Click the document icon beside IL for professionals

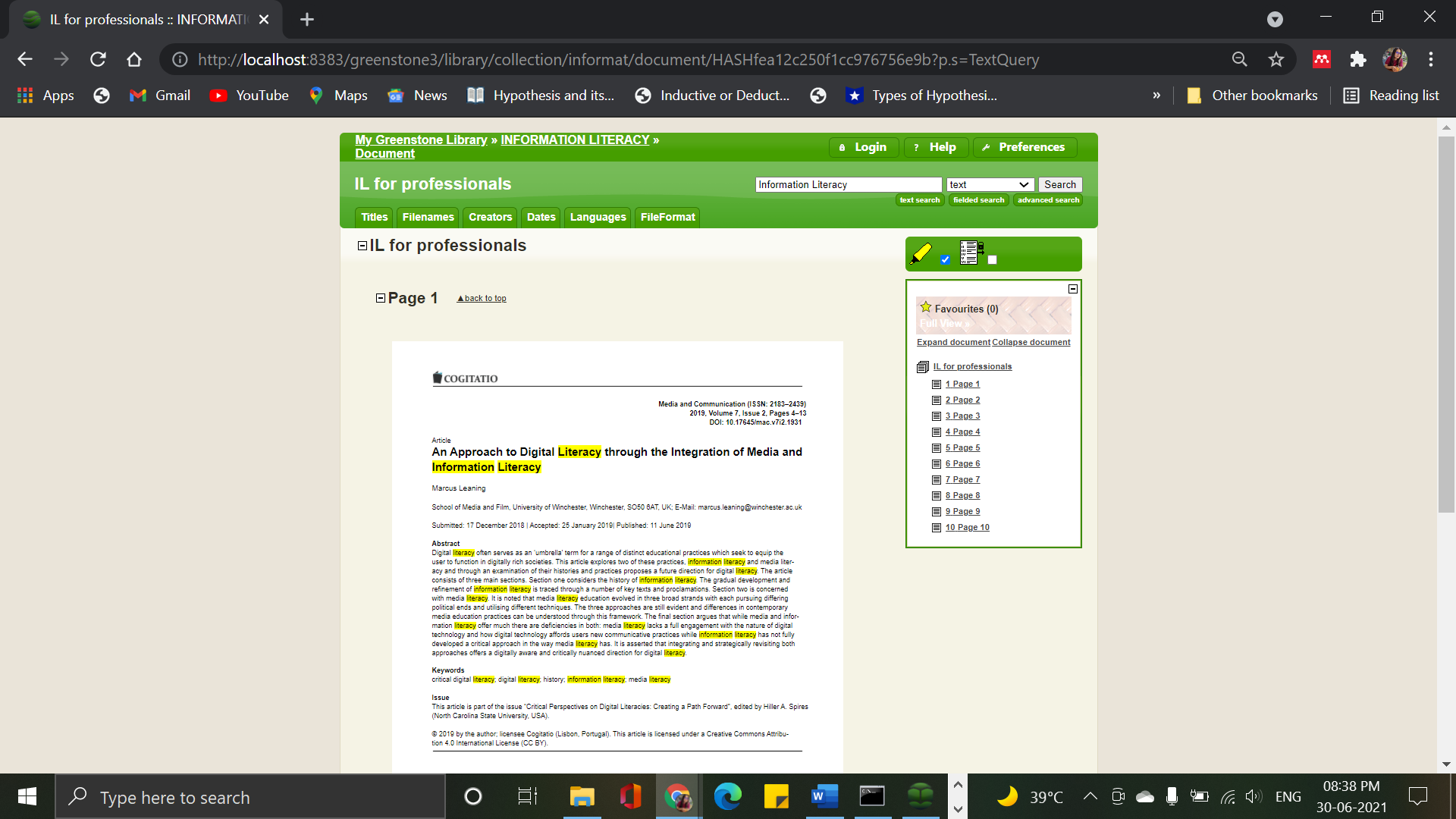923,367
